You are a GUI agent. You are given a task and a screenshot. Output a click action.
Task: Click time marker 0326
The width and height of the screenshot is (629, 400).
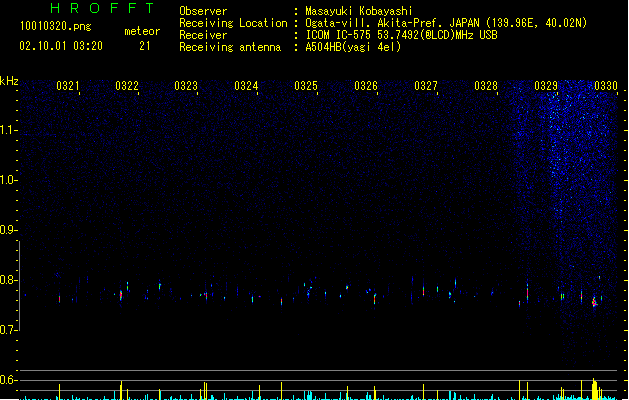tap(366, 86)
